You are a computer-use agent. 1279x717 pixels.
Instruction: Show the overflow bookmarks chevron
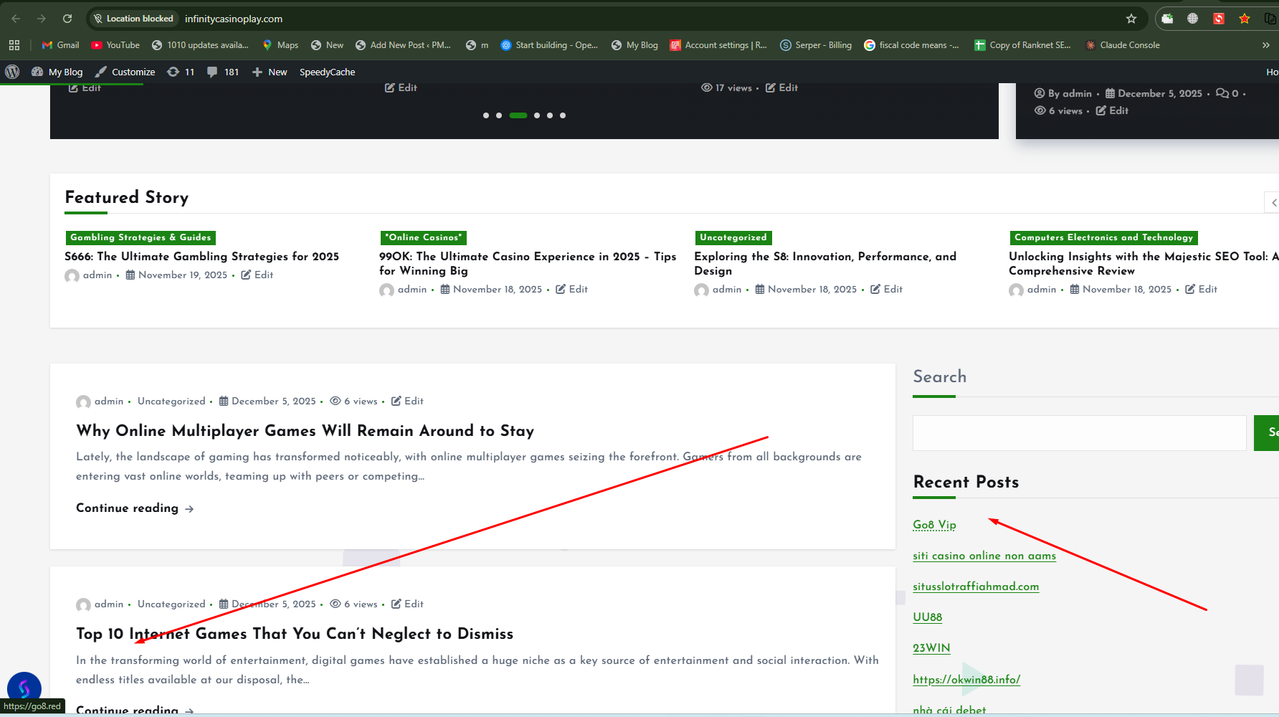[x=1266, y=45]
